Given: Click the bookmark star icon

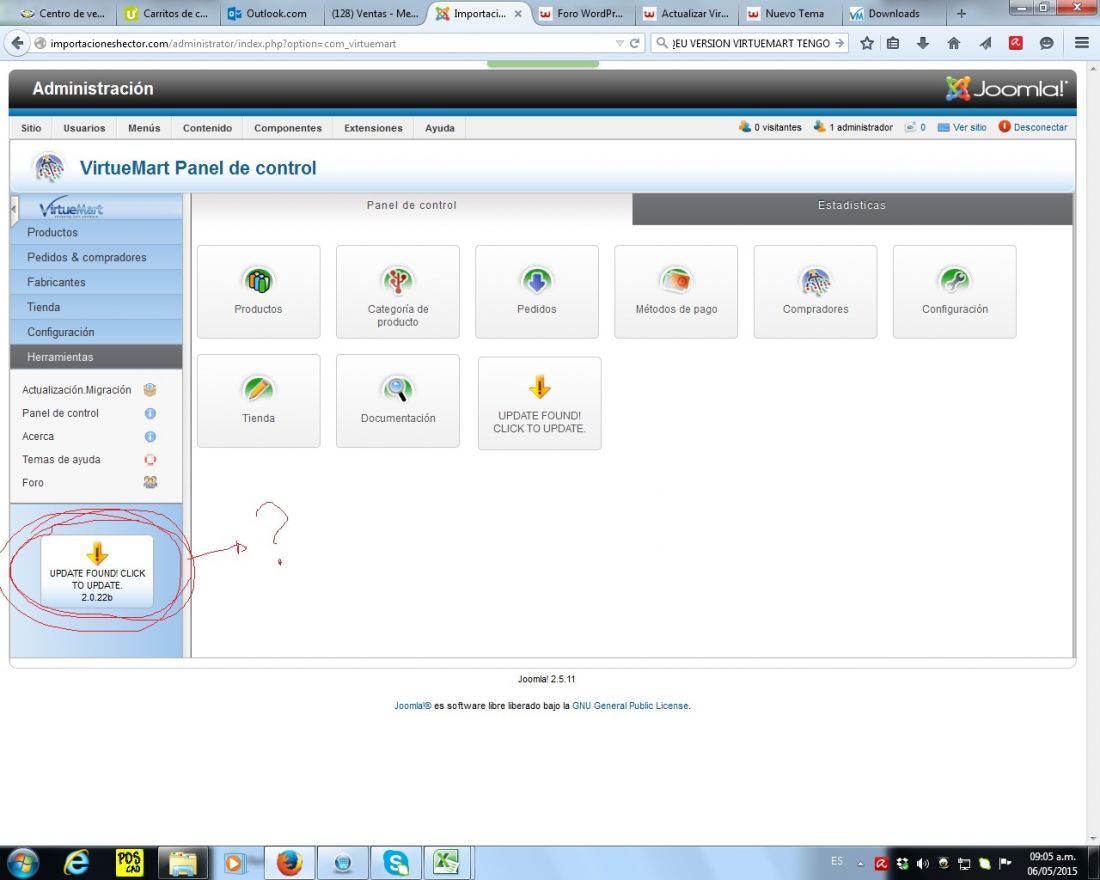Looking at the screenshot, I should point(867,44).
